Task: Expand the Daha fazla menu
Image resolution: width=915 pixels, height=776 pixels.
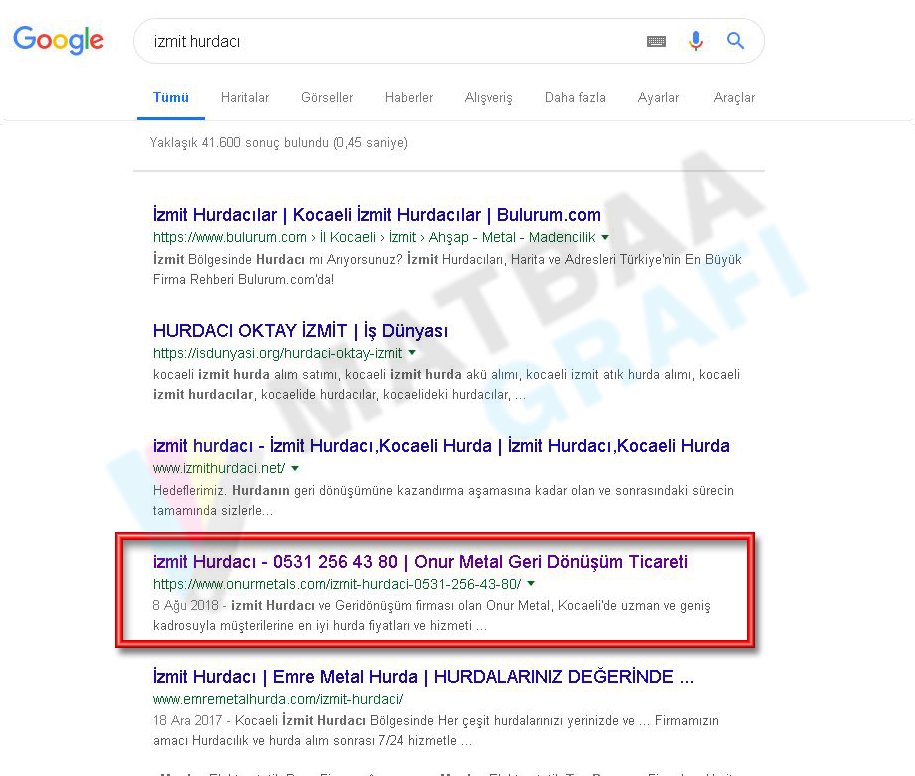Action: 575,97
